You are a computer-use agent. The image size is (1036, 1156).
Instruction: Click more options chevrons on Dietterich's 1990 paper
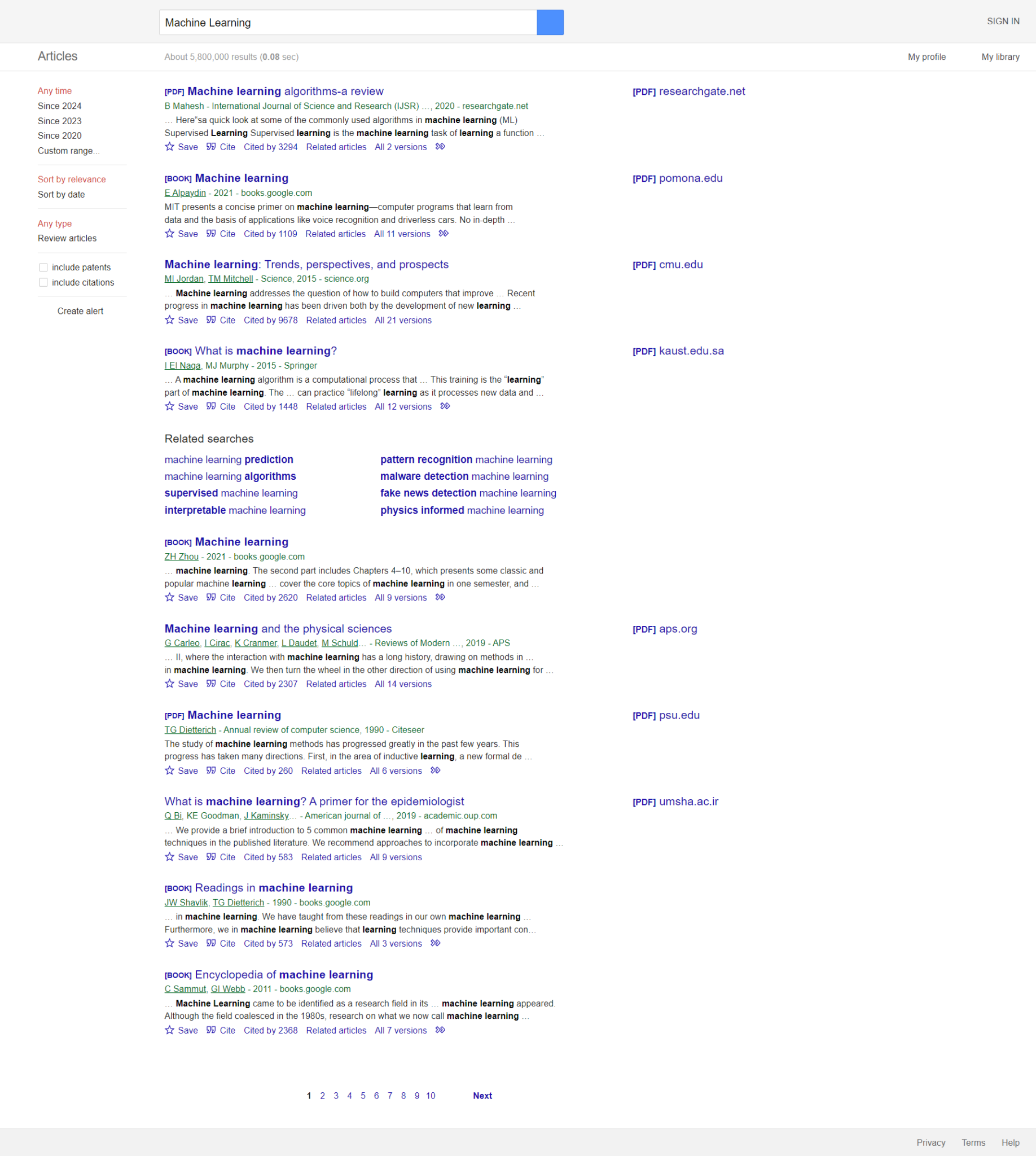[435, 770]
